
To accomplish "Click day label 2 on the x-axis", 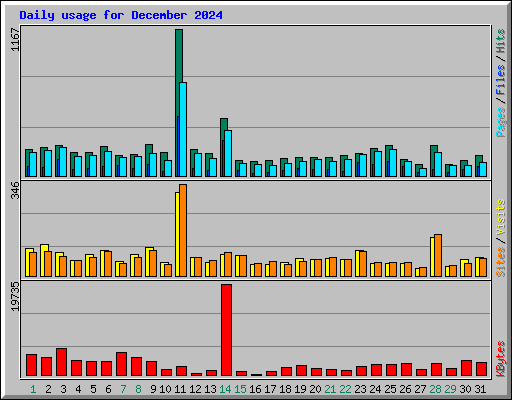I will pos(48,389).
